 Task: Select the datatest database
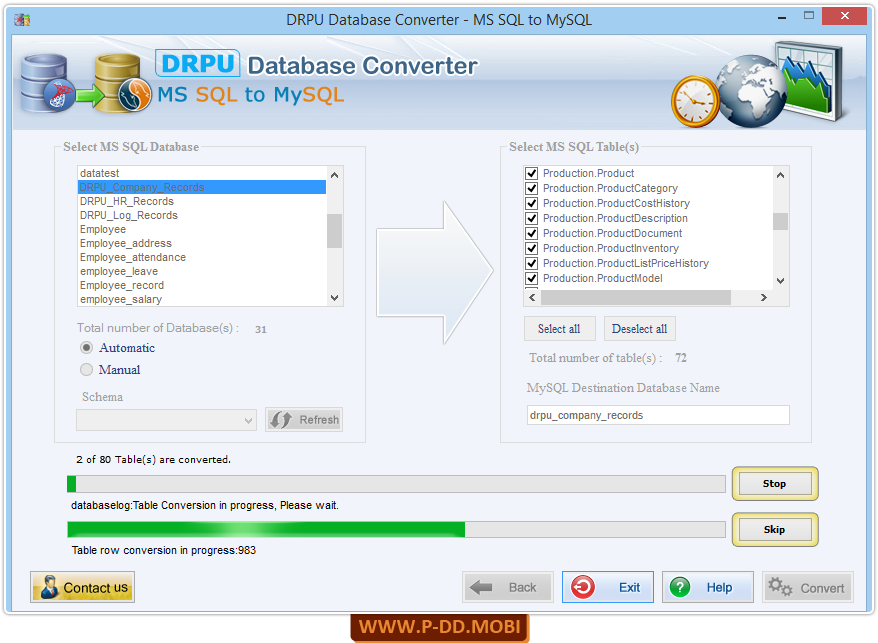(x=202, y=173)
